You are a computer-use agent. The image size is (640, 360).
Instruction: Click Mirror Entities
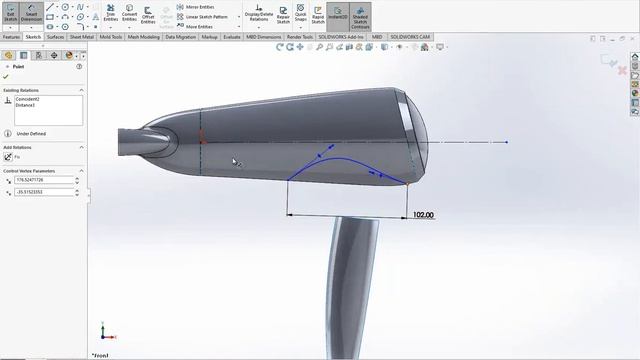point(195,7)
